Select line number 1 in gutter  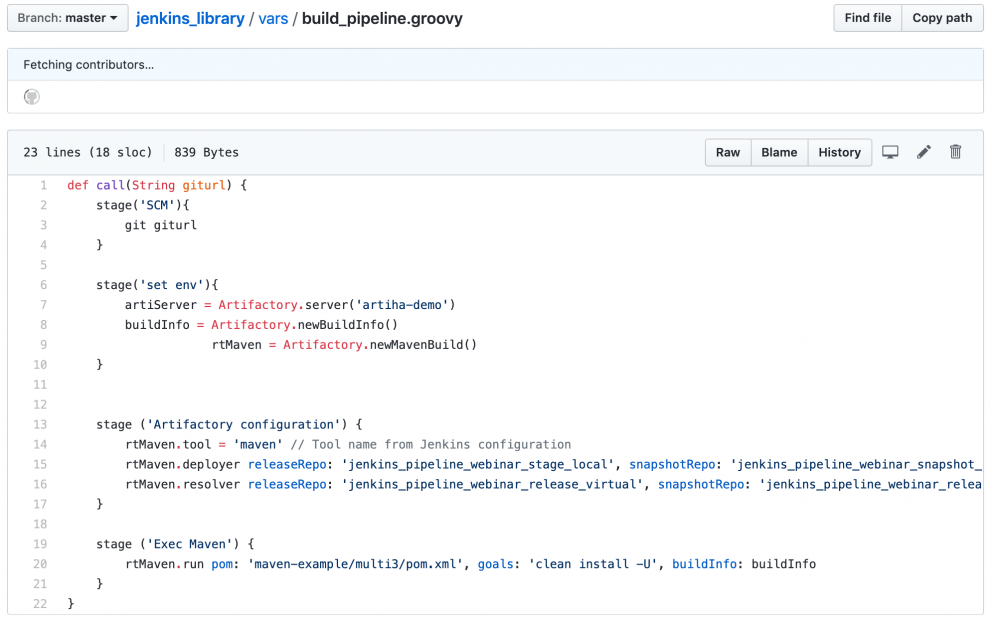[43, 185]
